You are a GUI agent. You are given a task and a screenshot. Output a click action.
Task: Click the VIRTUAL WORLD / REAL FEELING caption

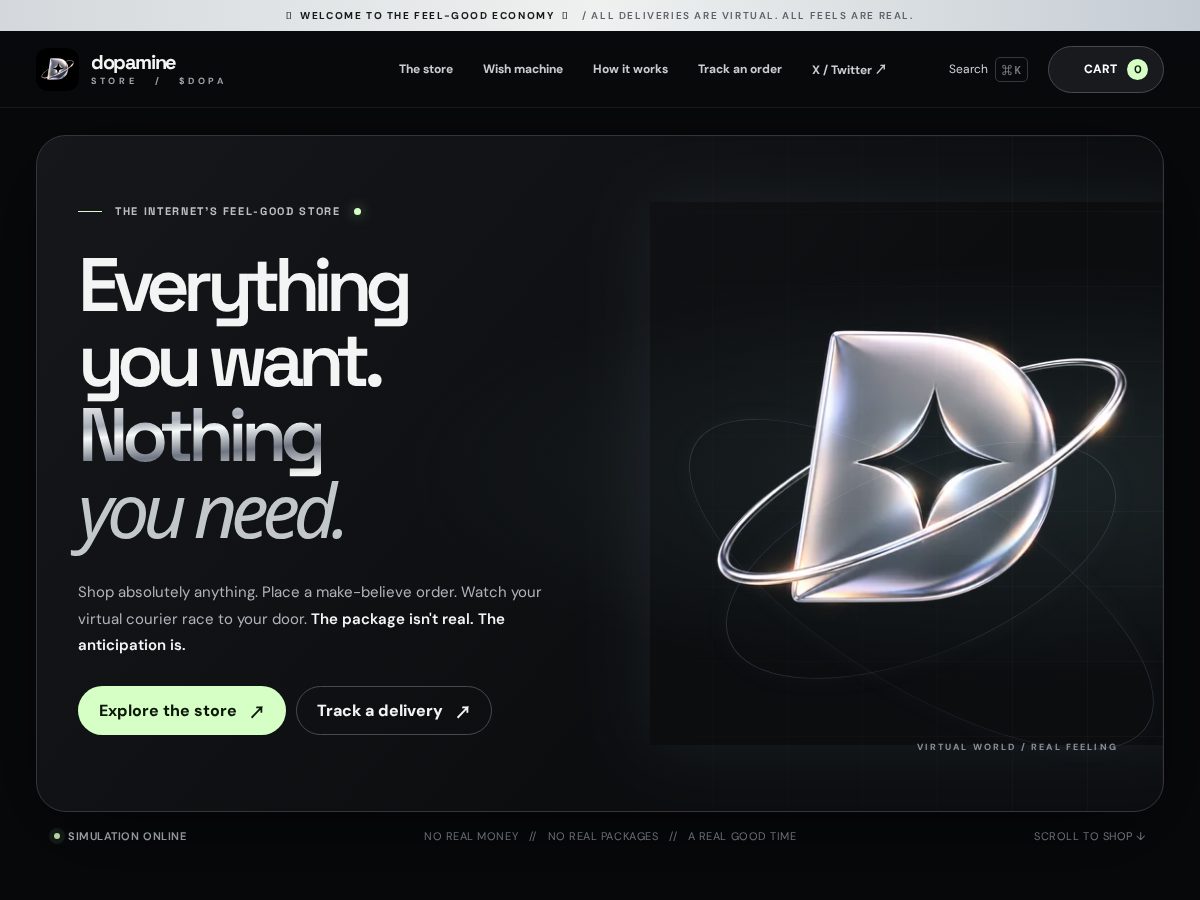(x=1017, y=747)
